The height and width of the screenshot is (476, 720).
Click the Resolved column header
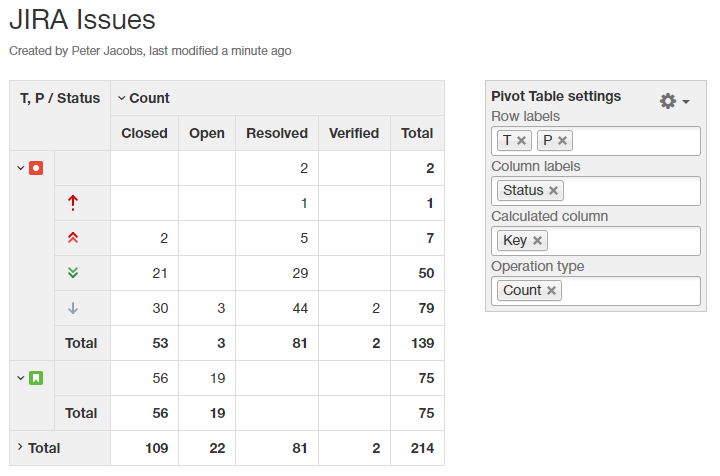(277, 133)
